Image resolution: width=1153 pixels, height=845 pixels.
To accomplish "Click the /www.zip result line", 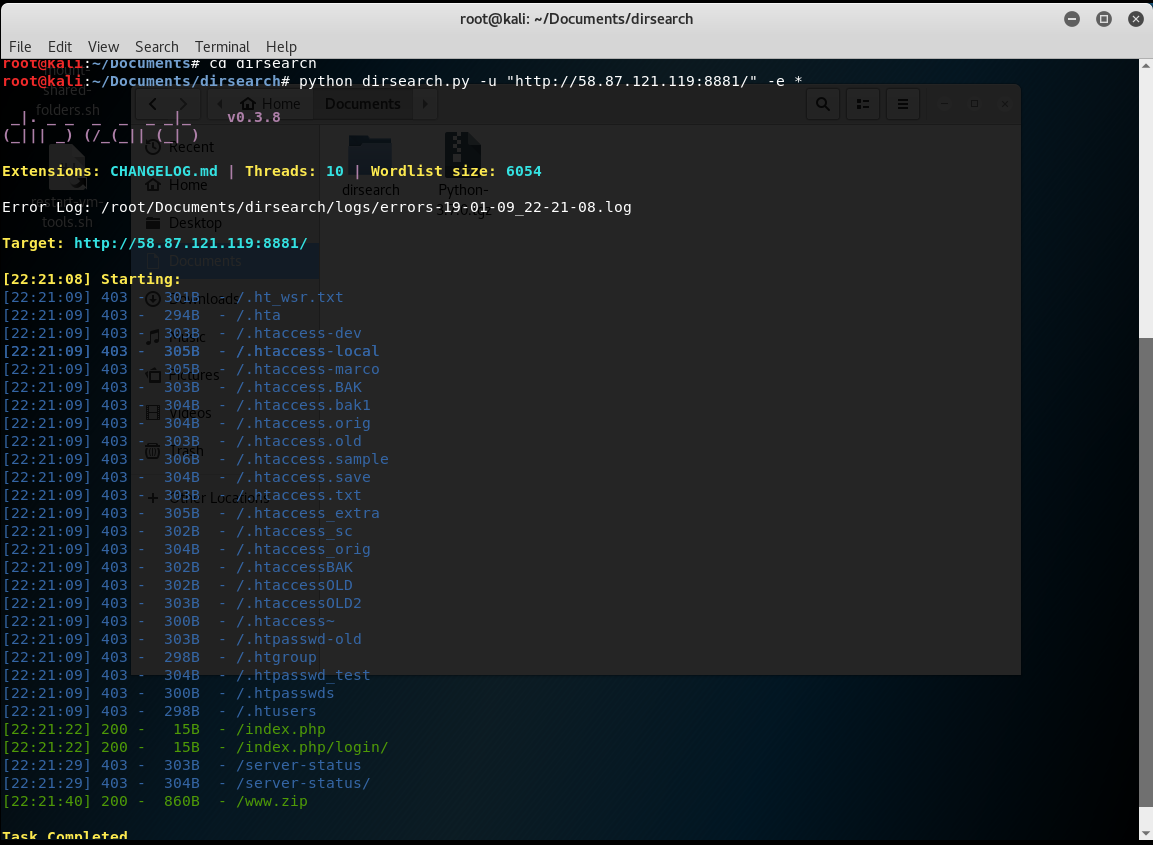I will pyautogui.click(x=155, y=801).
